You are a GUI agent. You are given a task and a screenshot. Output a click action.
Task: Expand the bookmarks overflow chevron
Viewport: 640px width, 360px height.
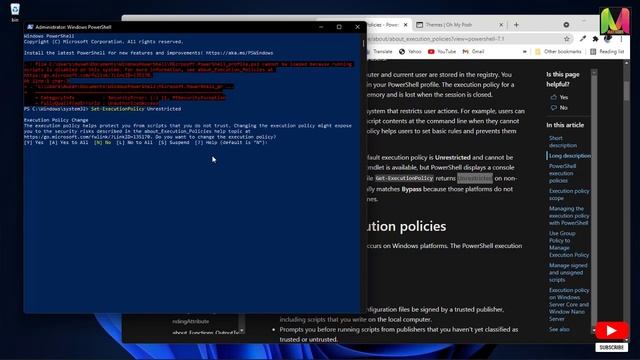pyautogui.click(x=524, y=51)
